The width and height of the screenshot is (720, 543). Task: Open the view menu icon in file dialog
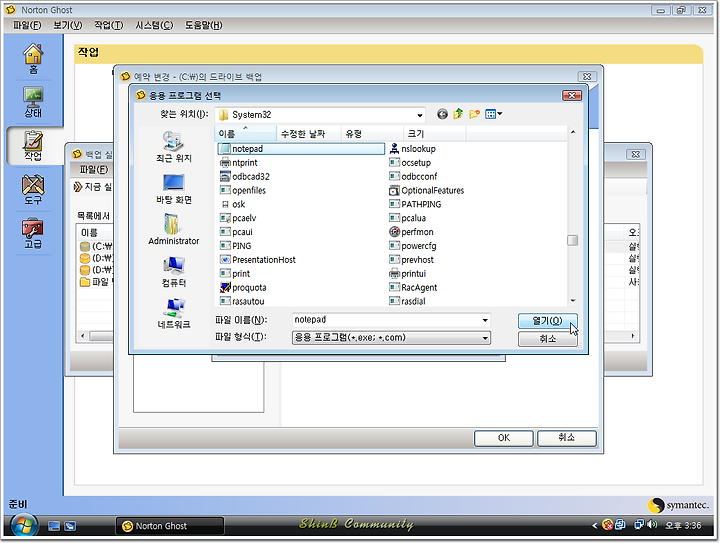click(x=494, y=114)
